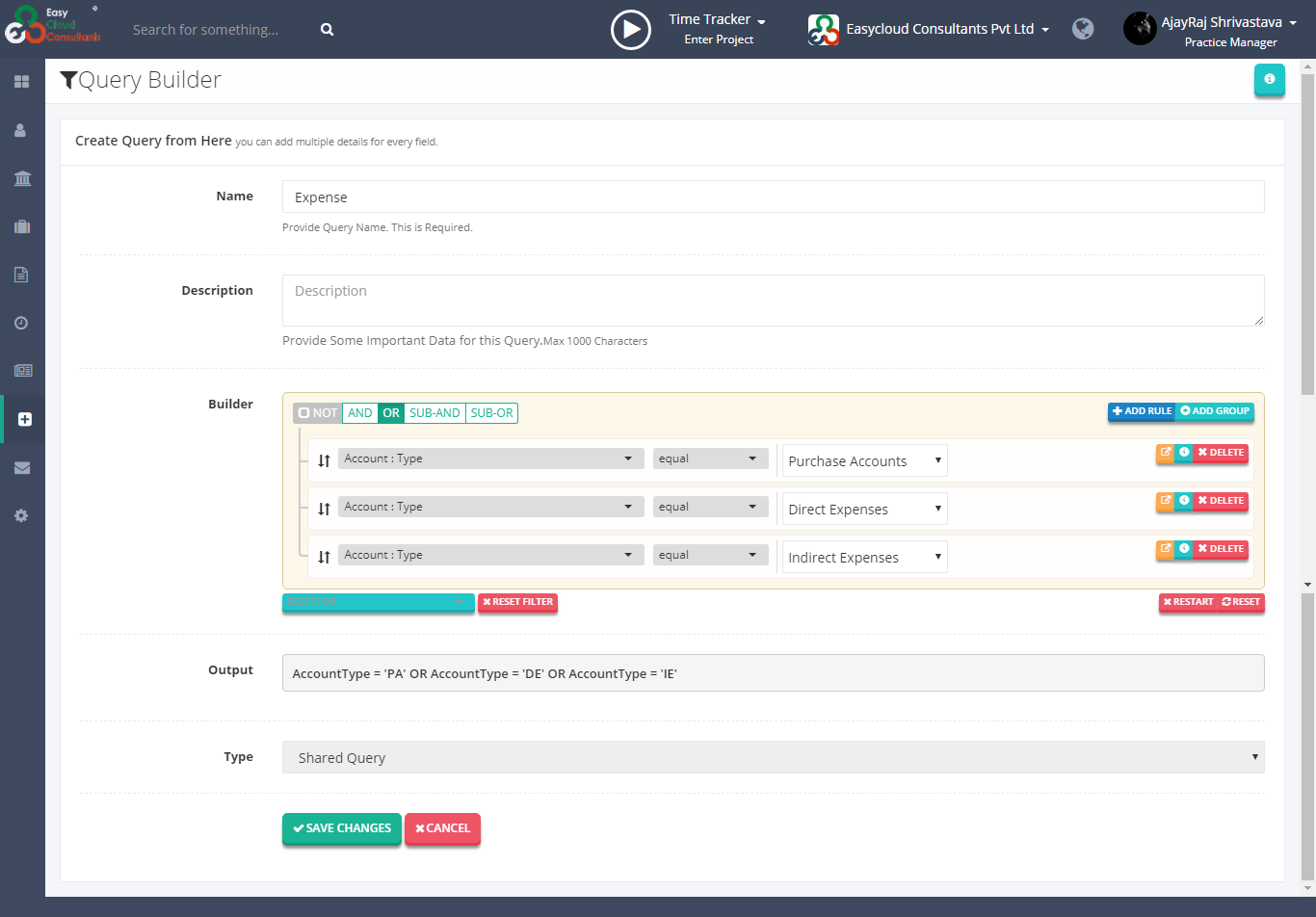Select the SUB-AND condition
This screenshot has height=917, width=1316.
point(434,413)
